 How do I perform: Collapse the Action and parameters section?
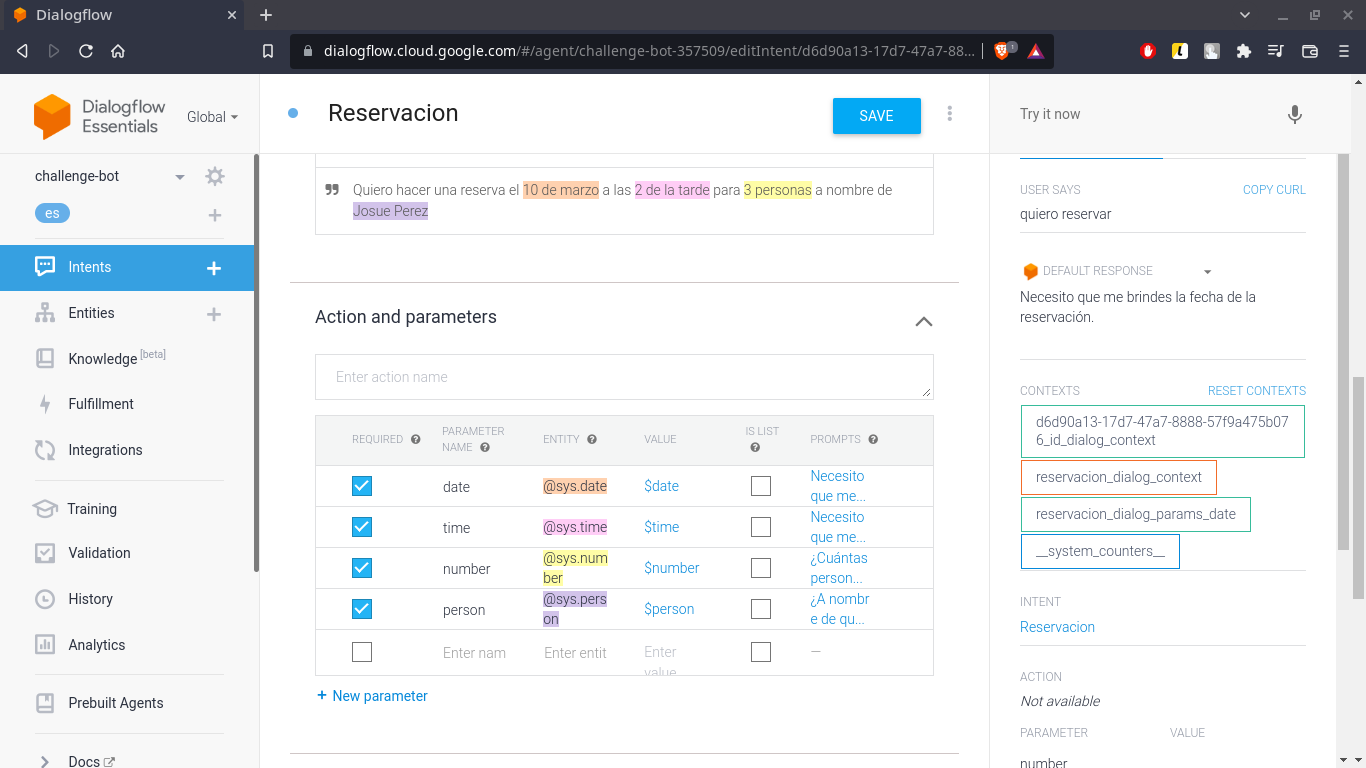tap(923, 322)
